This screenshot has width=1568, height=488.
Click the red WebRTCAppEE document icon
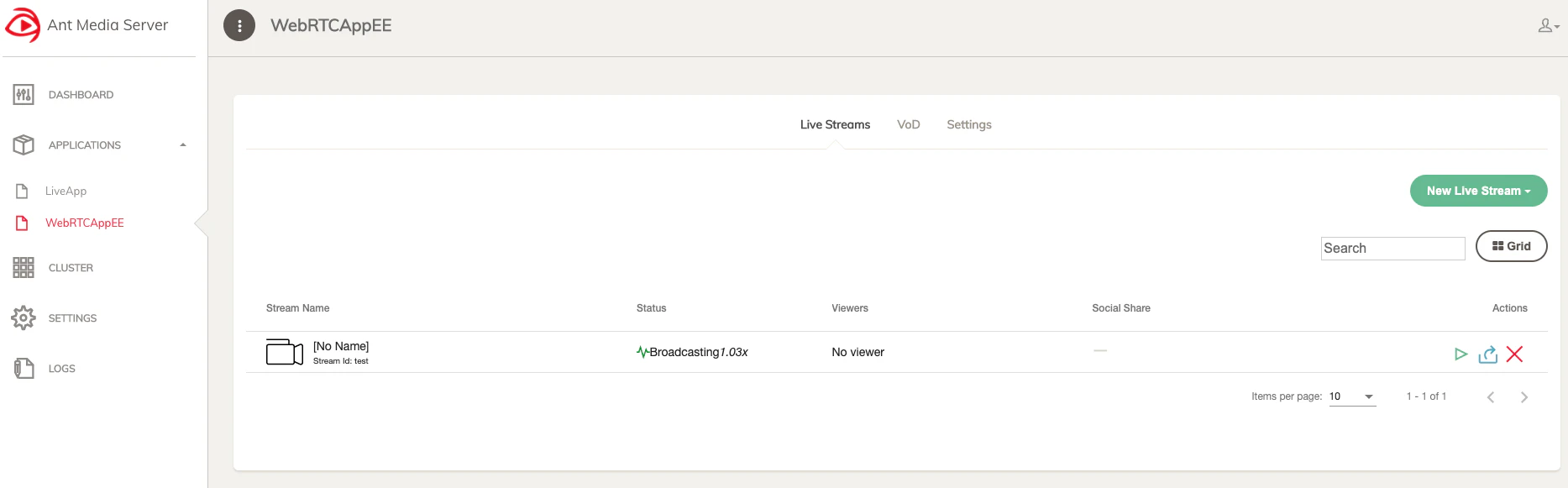(x=23, y=223)
